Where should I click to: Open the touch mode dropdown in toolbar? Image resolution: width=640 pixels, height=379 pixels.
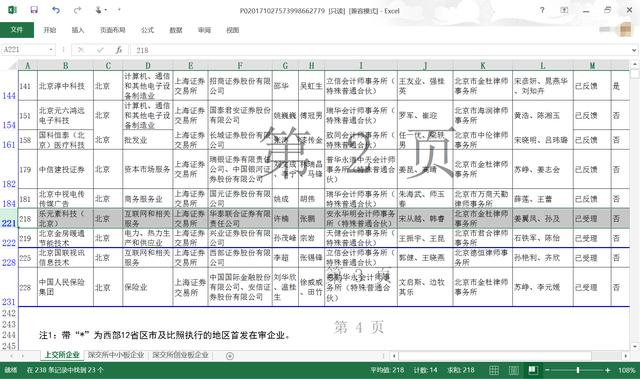(x=100, y=10)
